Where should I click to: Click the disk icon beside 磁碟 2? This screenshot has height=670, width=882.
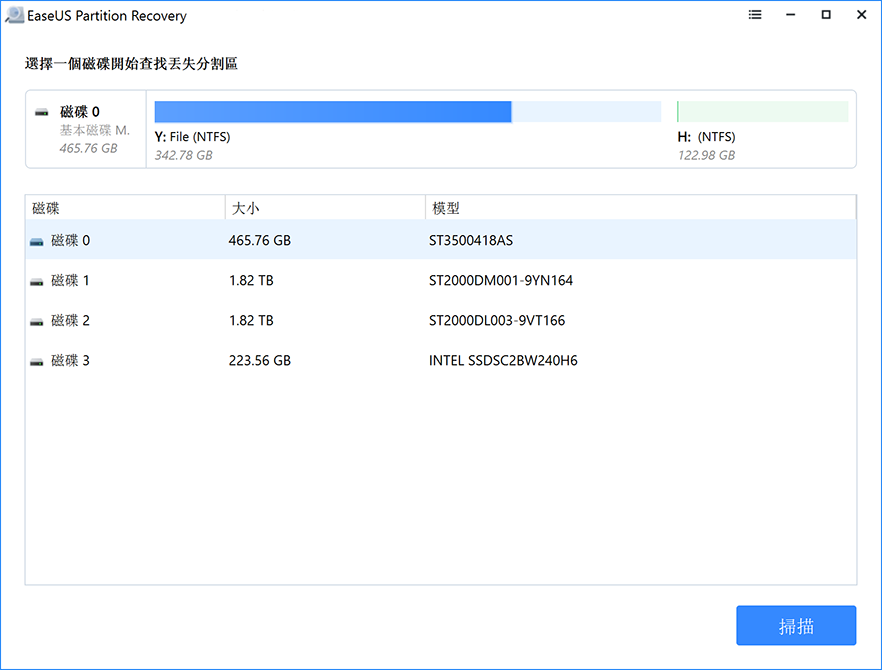(x=37, y=321)
